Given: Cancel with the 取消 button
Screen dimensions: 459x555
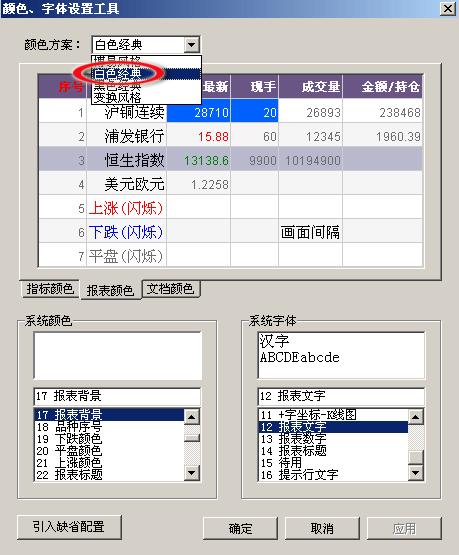Looking at the screenshot, I should (322, 528).
